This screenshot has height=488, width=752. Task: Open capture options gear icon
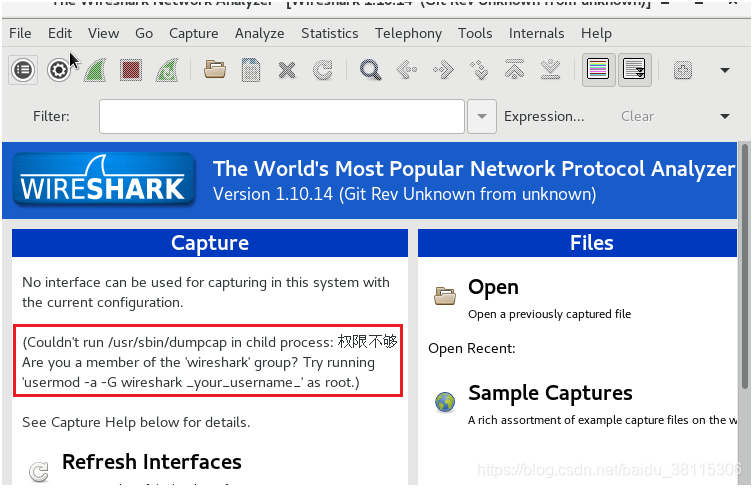tap(59, 70)
